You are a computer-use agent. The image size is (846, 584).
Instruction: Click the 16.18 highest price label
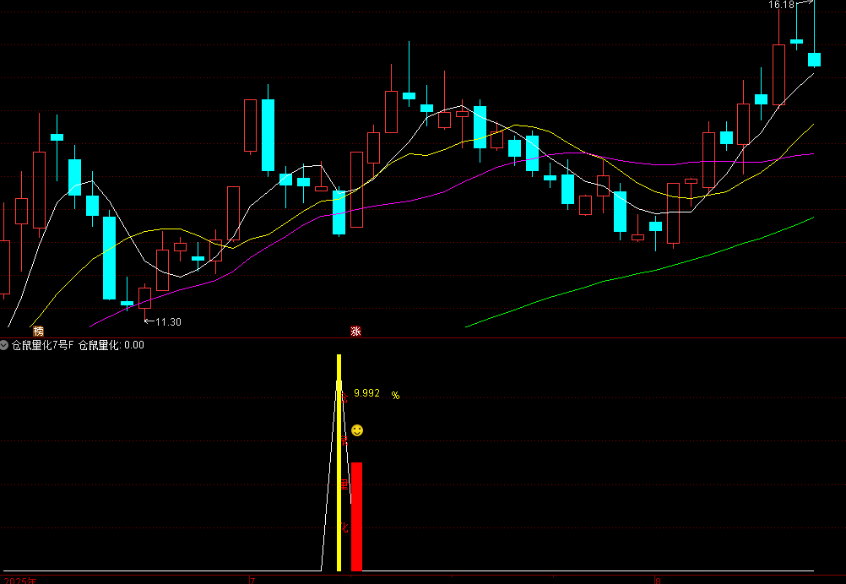(781, 5)
